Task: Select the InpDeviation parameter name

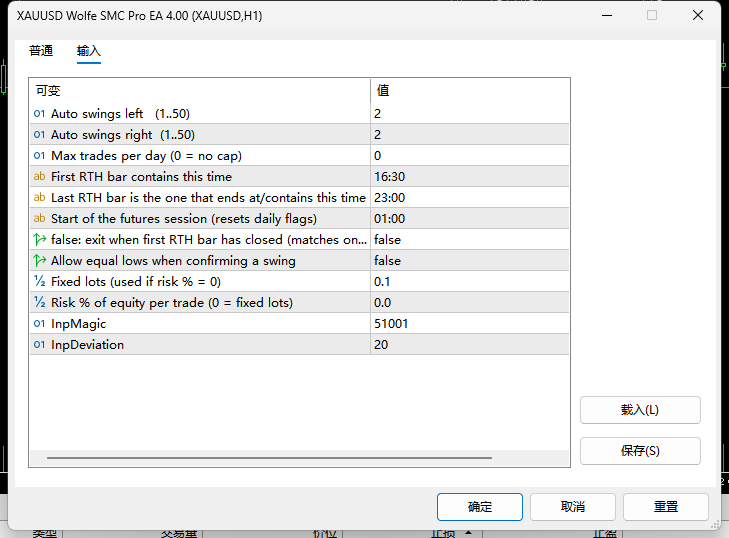Action: click(x=87, y=344)
